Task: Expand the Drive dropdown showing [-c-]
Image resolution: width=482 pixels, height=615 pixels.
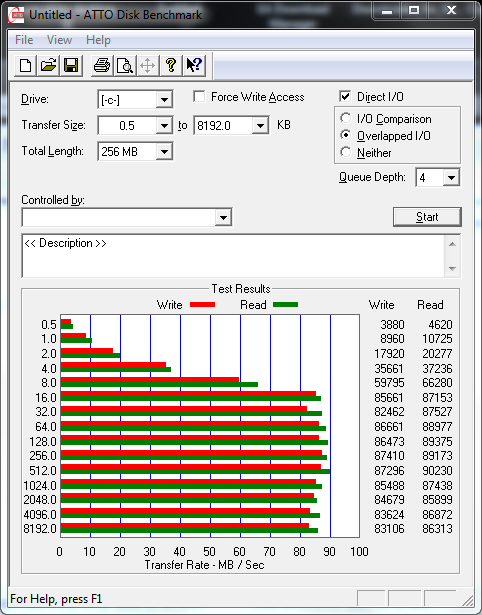Action: (x=164, y=100)
